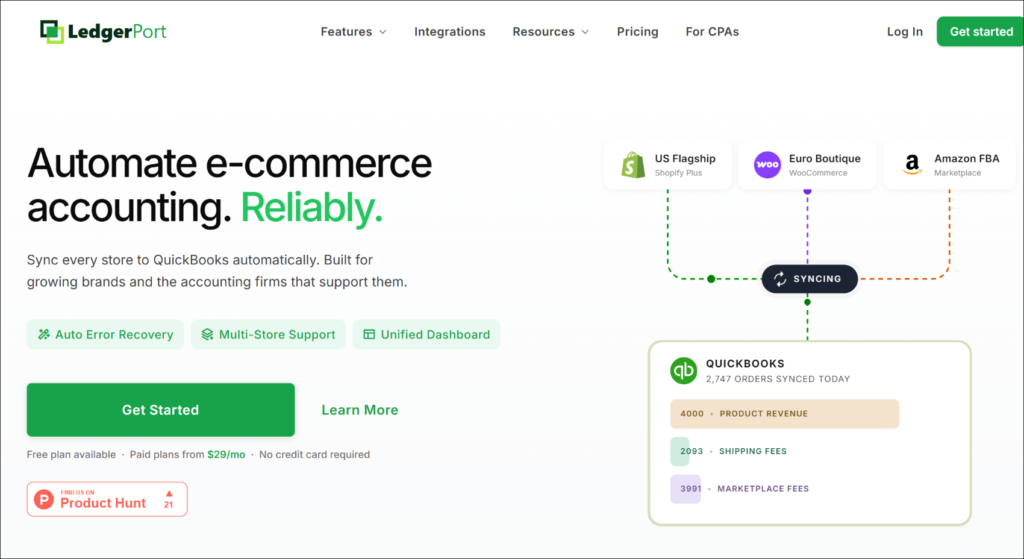1024x559 pixels.
Task: Click the header Get started button
Action: pos(980,31)
